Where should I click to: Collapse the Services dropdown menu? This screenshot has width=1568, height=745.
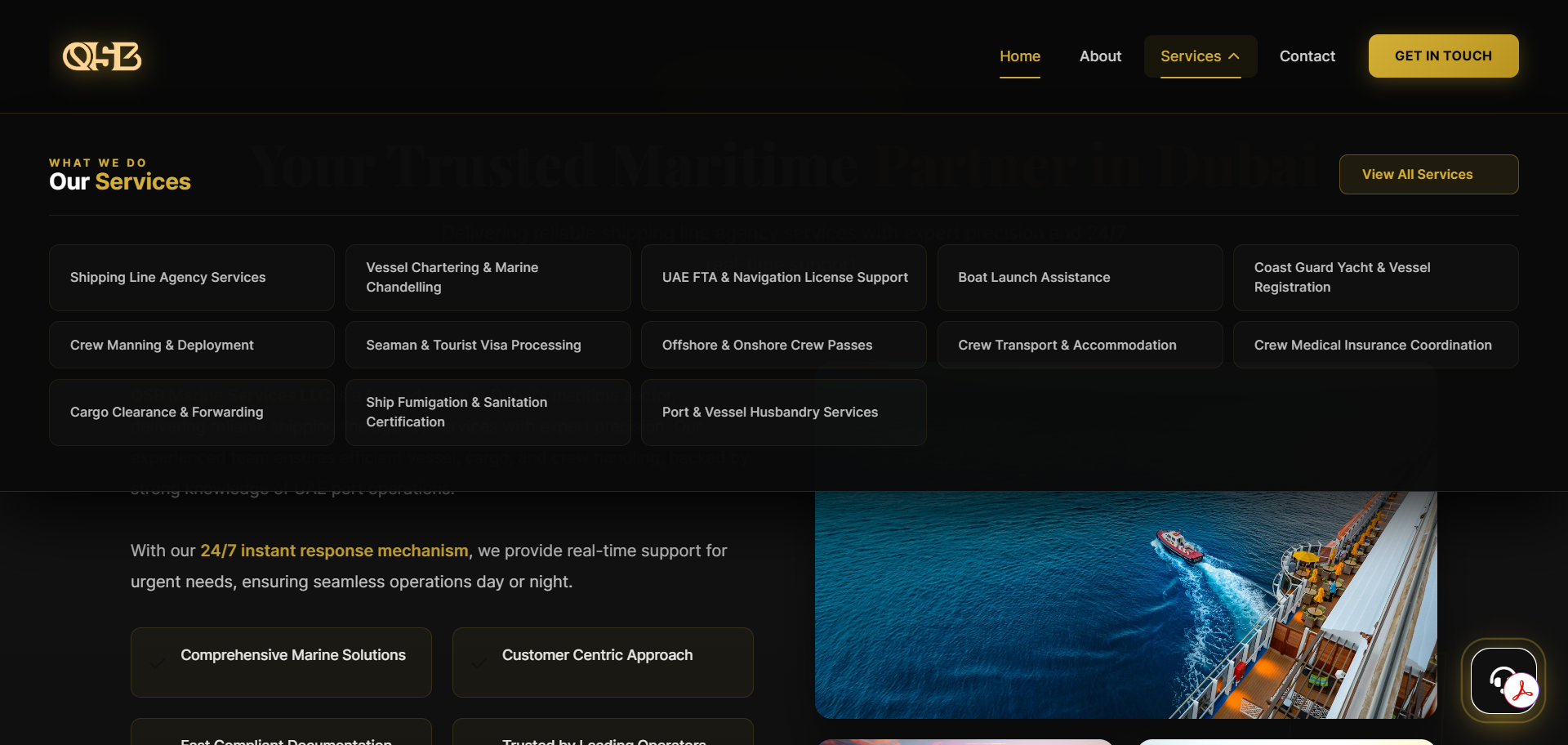pyautogui.click(x=1200, y=56)
